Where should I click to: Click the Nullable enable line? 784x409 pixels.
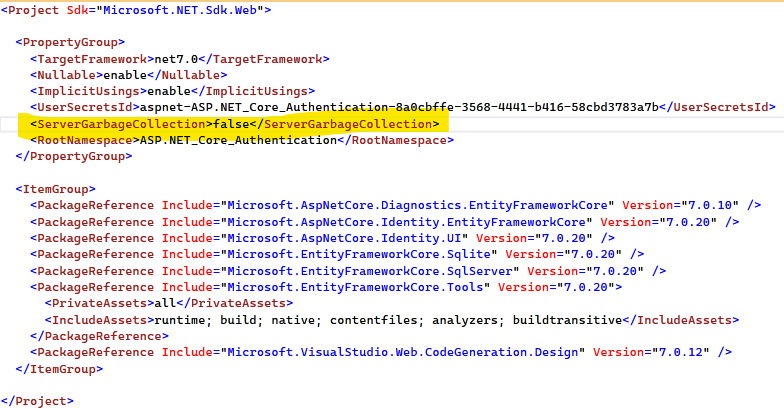[x=128, y=75]
